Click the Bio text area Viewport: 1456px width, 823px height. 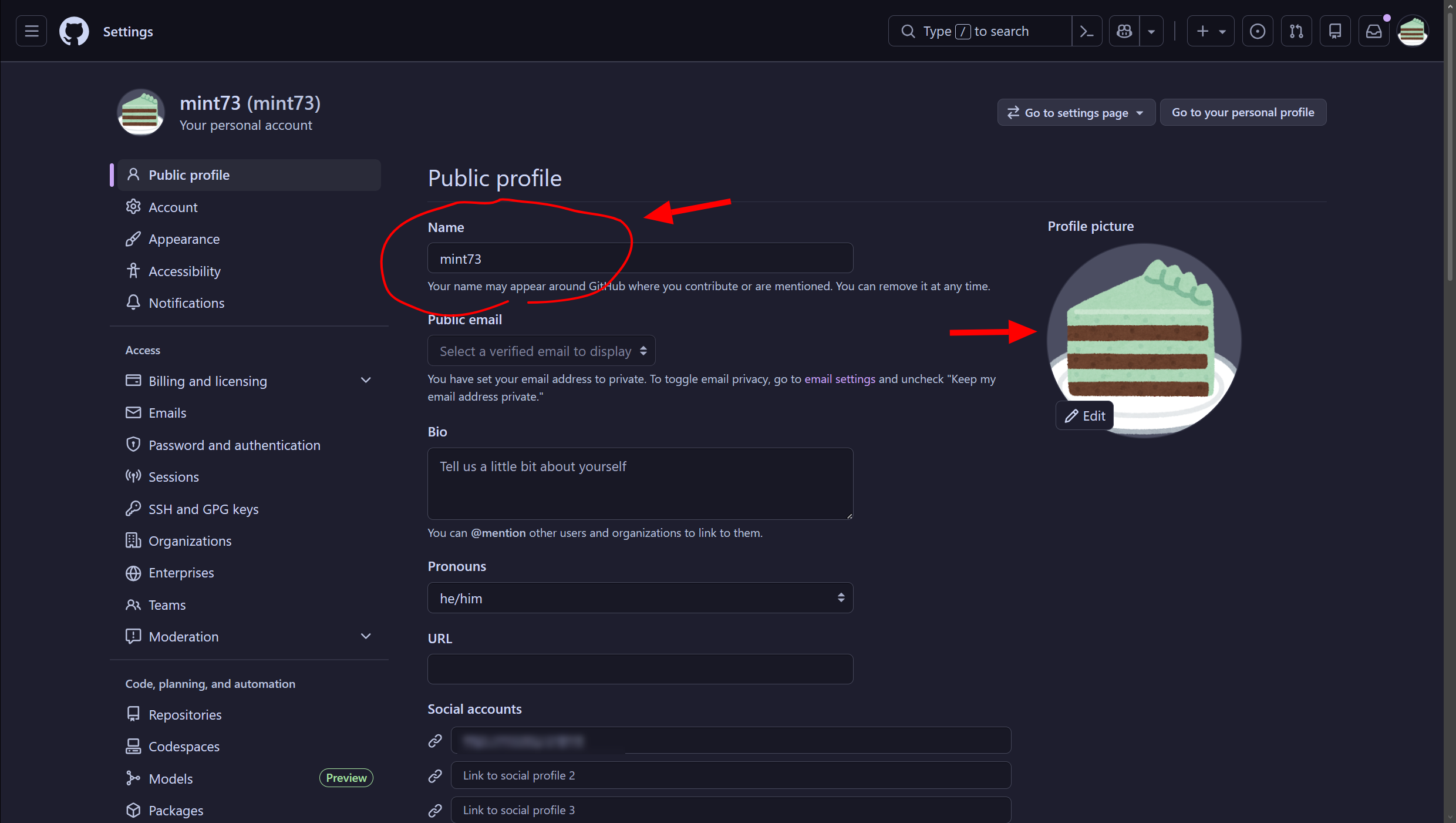point(640,484)
